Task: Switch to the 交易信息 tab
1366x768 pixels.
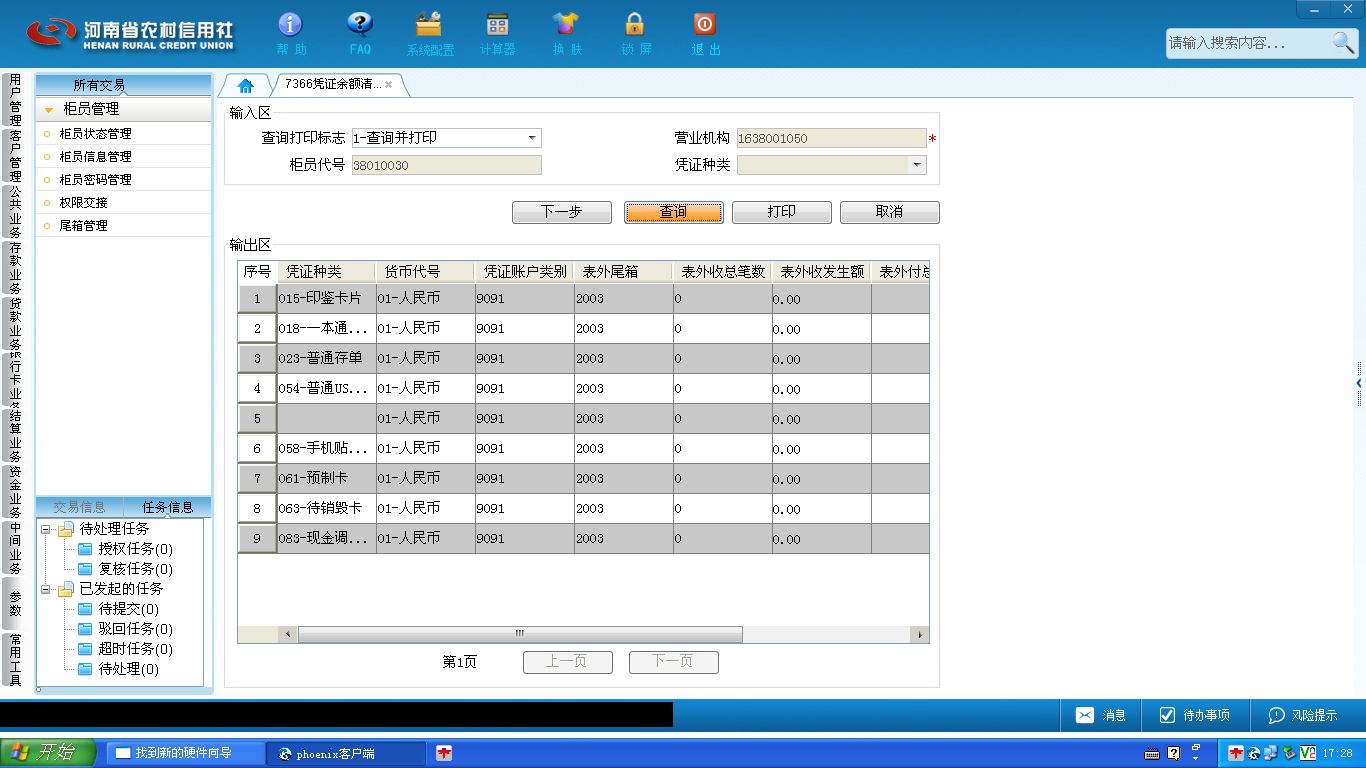Action: pyautogui.click(x=79, y=507)
